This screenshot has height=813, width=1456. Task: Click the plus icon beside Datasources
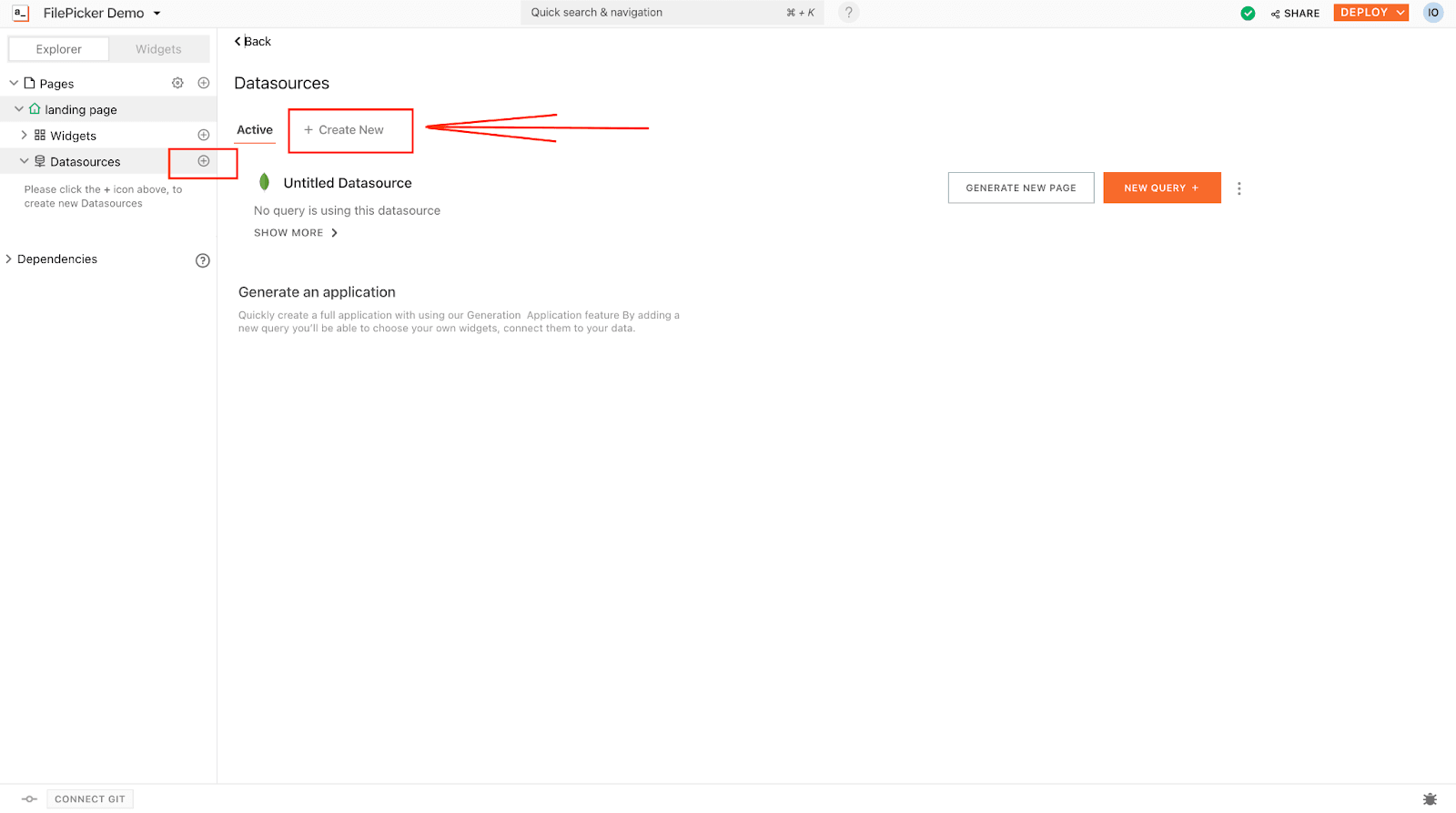(x=204, y=161)
